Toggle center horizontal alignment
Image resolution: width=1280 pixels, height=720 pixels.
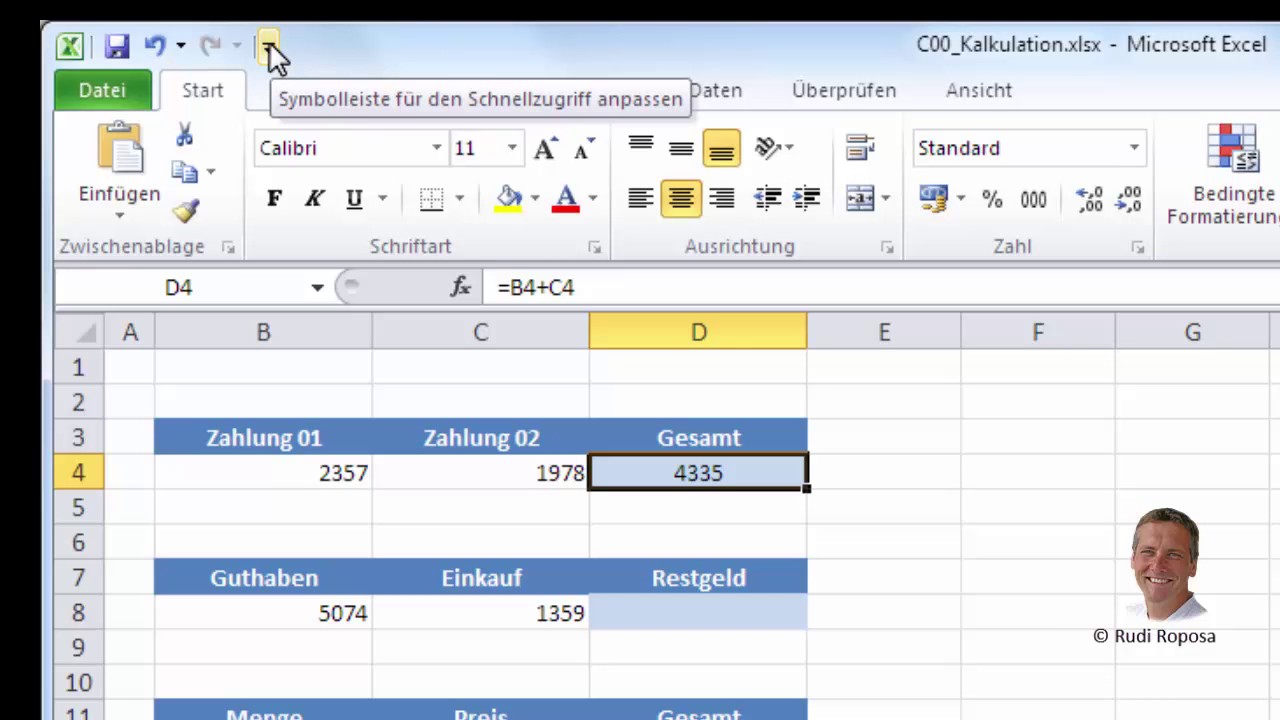coord(681,198)
